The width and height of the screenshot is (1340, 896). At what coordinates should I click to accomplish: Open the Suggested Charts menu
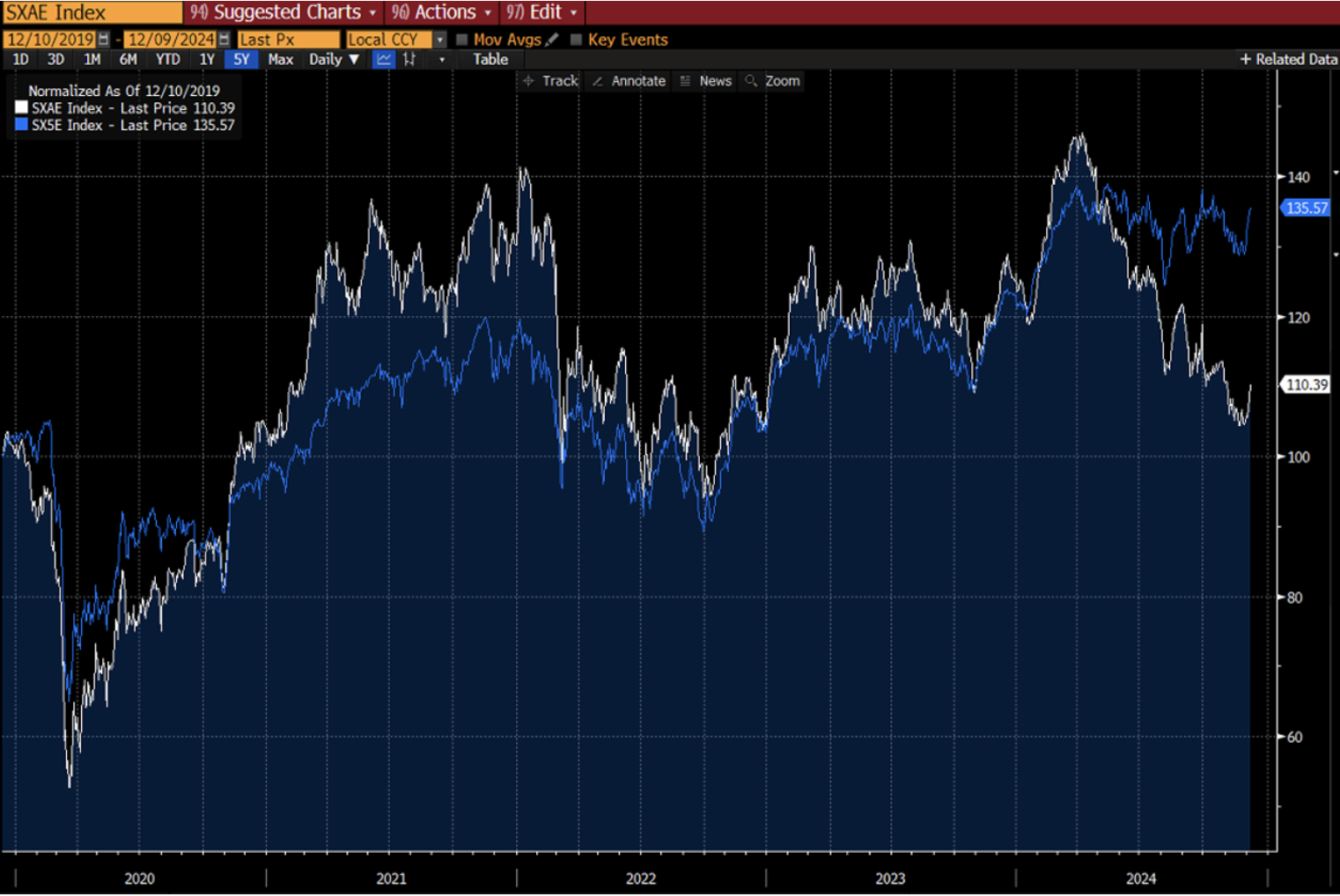(x=283, y=12)
